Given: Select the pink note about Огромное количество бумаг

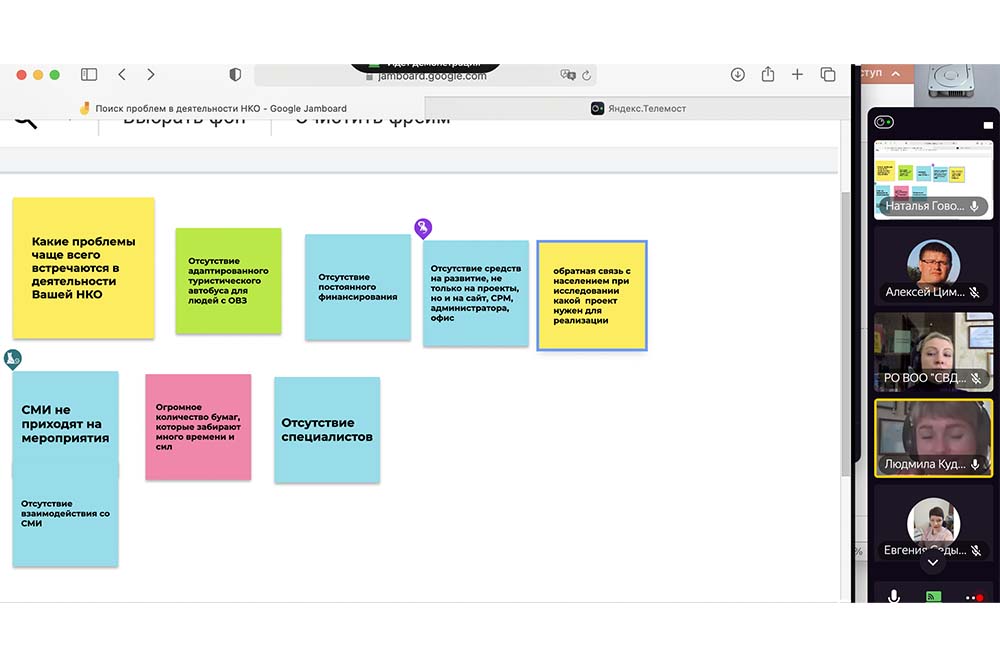Looking at the screenshot, I should [198, 427].
